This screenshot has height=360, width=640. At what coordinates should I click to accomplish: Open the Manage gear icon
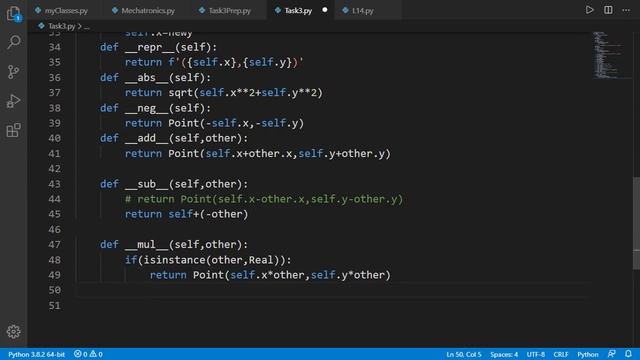13,332
